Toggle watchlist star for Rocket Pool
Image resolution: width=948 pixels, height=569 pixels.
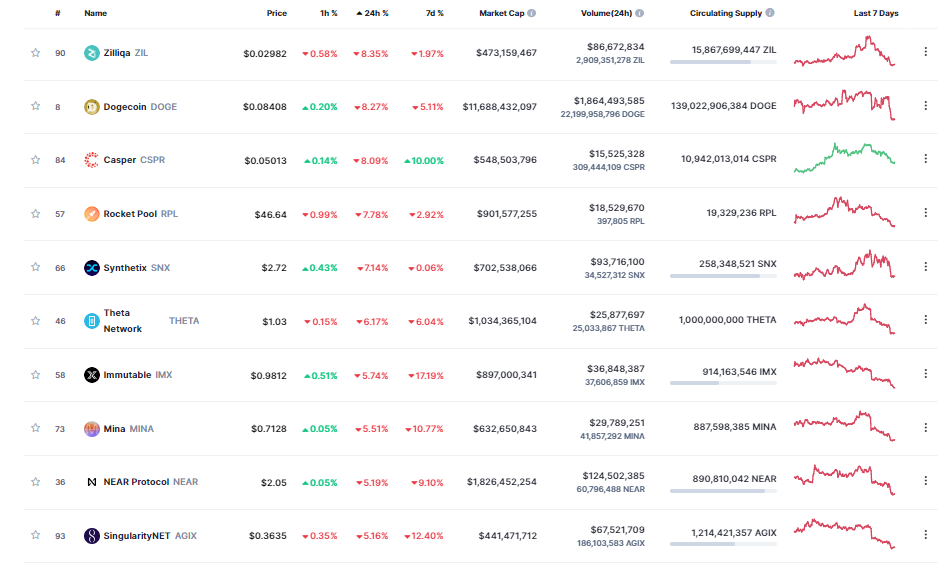[36, 213]
